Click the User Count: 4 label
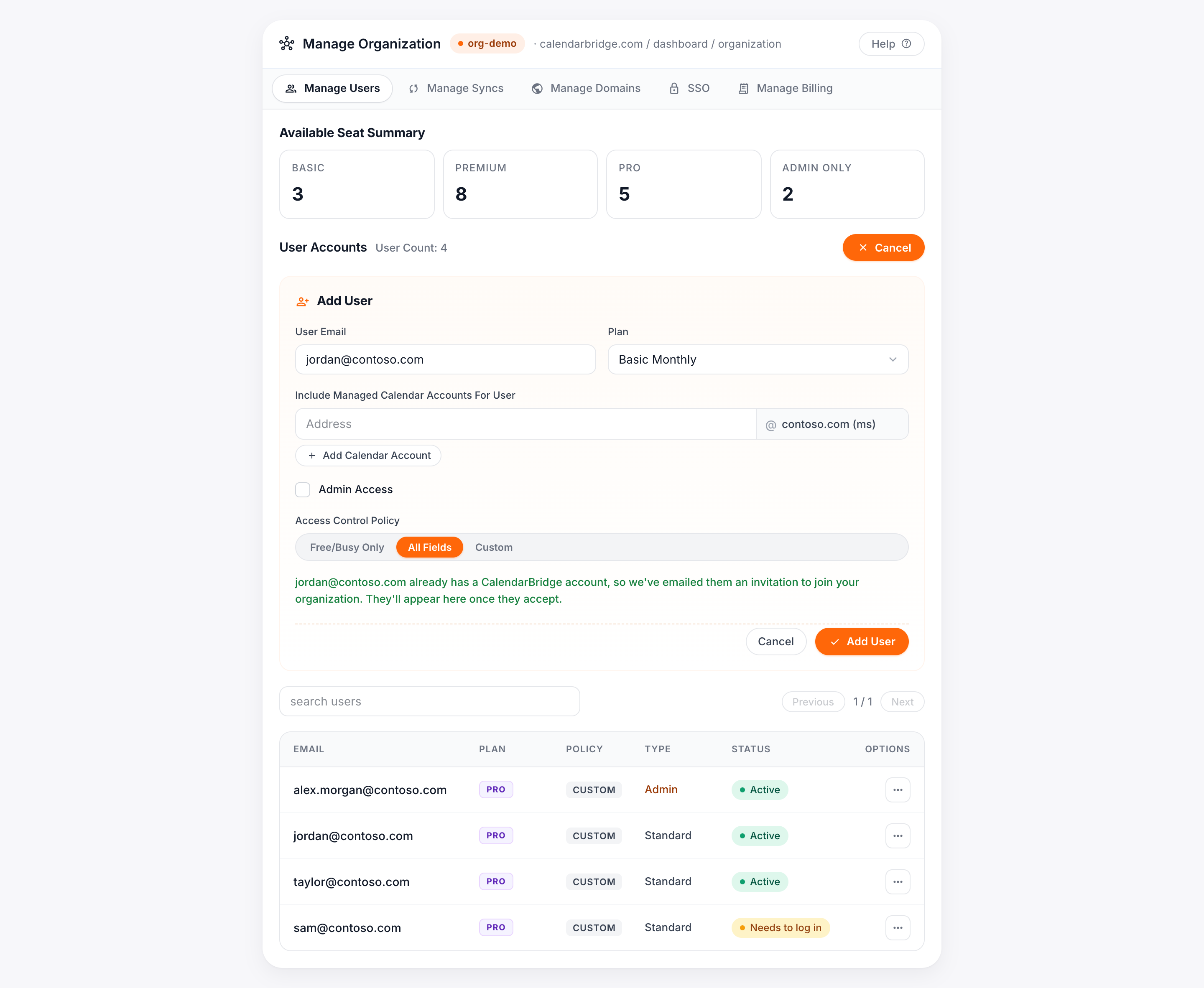This screenshot has width=1204, height=988. click(x=411, y=248)
